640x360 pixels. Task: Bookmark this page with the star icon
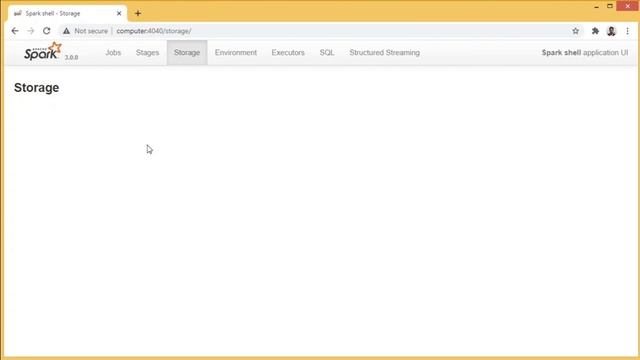[x=576, y=31]
